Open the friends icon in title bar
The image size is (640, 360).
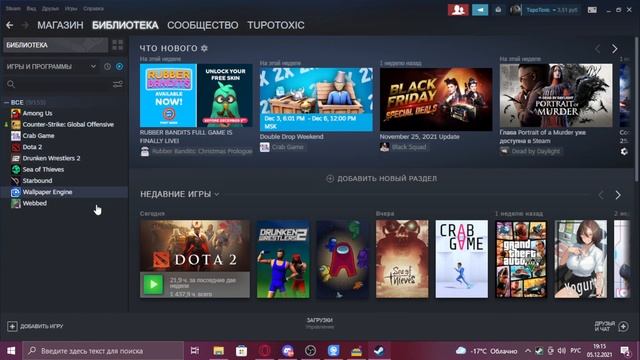[x=458, y=10]
